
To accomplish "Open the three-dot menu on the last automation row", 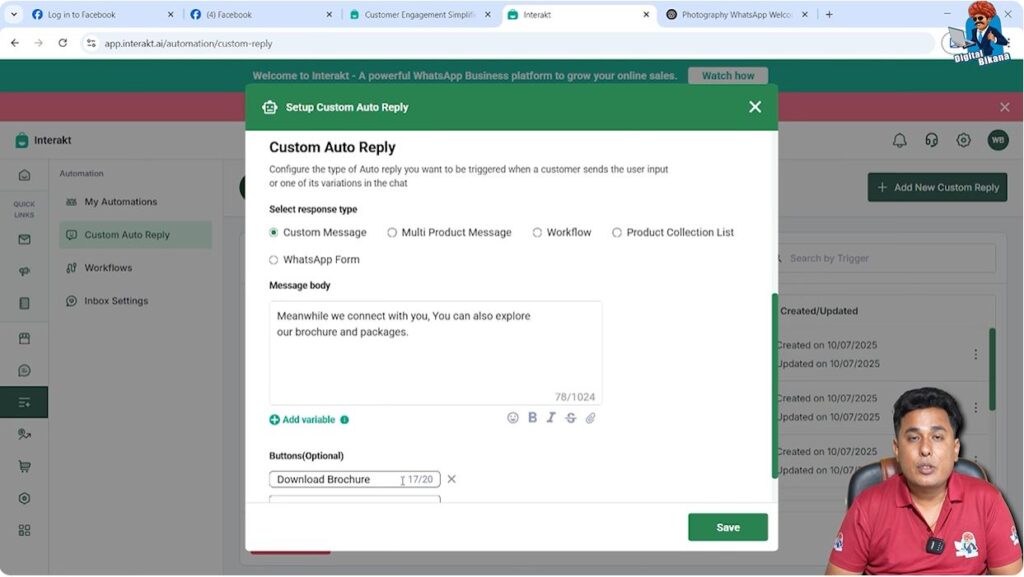I will click(976, 458).
